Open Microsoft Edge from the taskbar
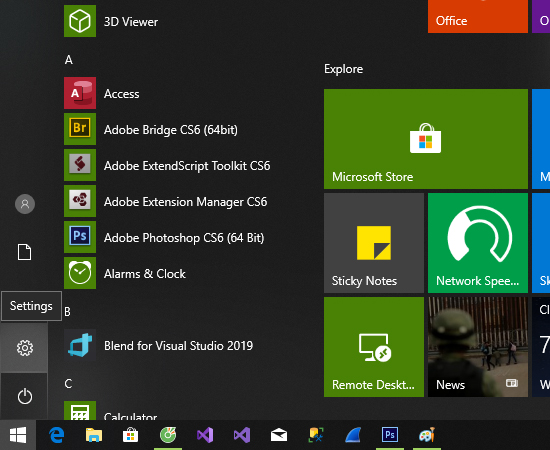The height and width of the screenshot is (450, 550). pyautogui.click(x=56, y=435)
